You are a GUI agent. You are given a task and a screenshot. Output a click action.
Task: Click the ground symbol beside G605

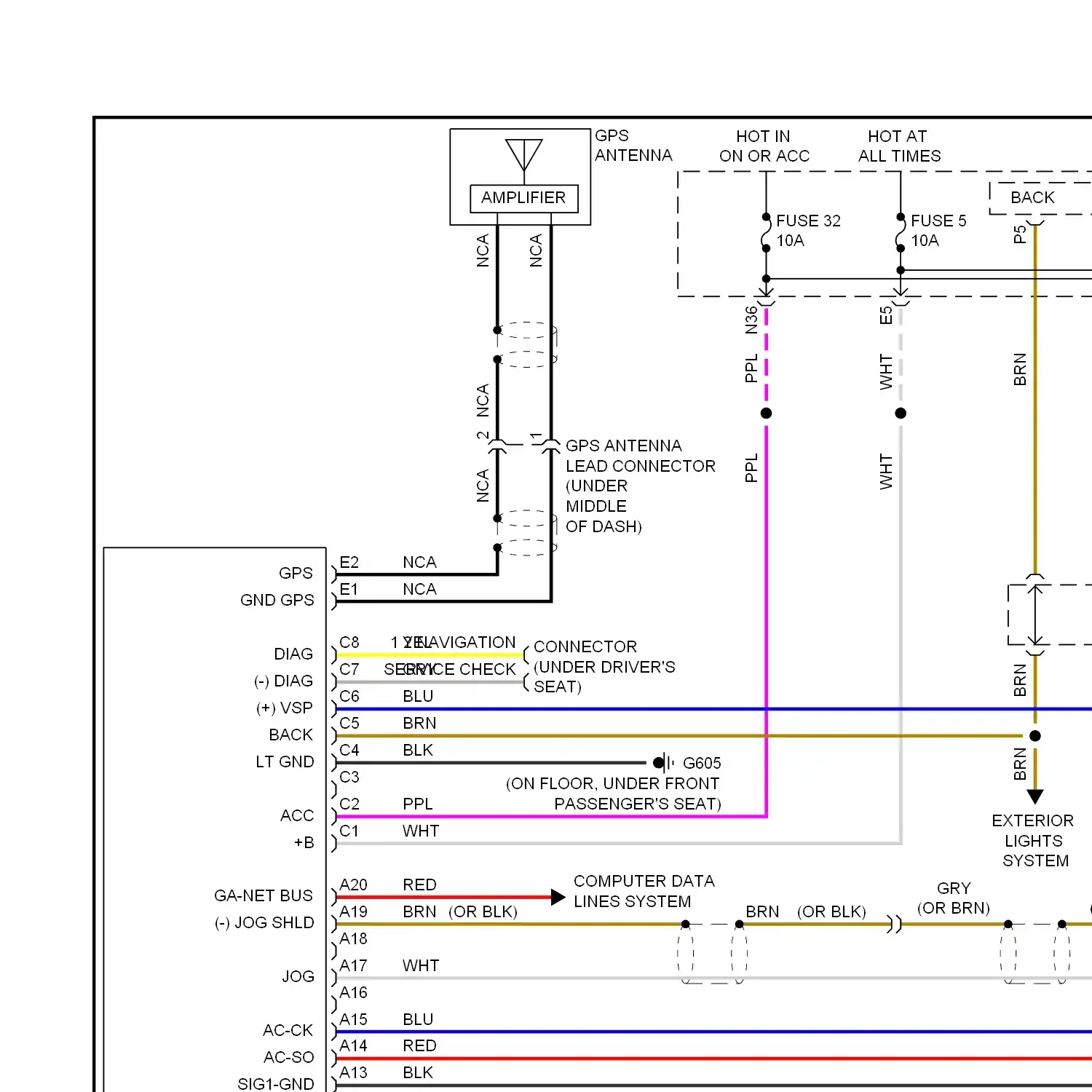pyautogui.click(x=665, y=763)
